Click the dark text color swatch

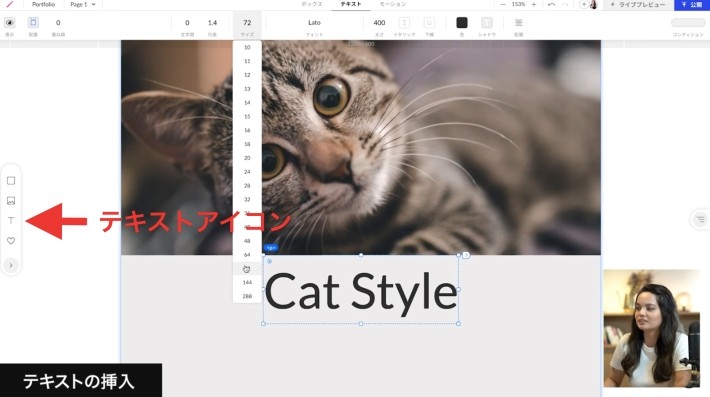tap(462, 23)
